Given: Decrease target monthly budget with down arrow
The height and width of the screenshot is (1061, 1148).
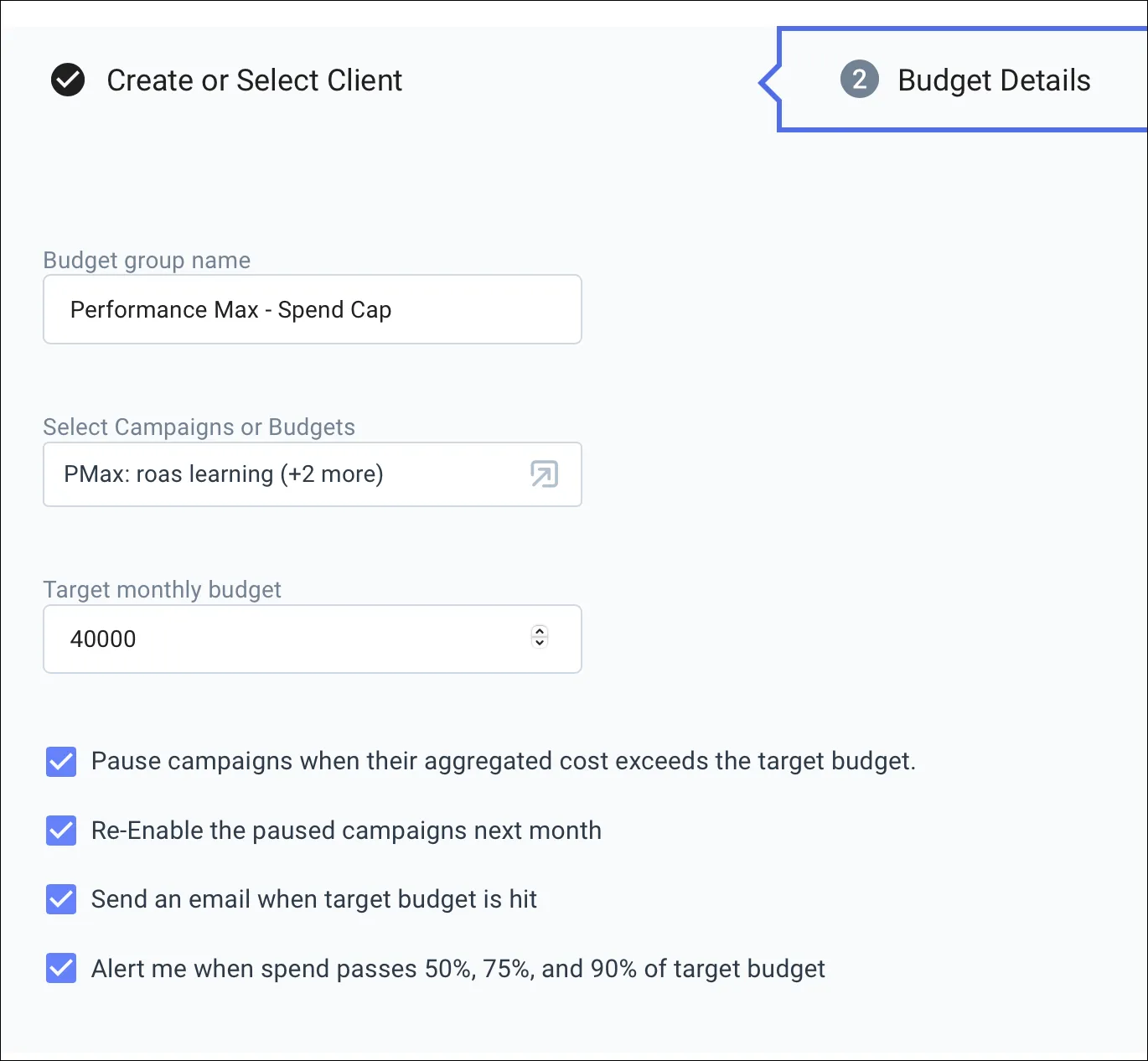Looking at the screenshot, I should [x=540, y=644].
